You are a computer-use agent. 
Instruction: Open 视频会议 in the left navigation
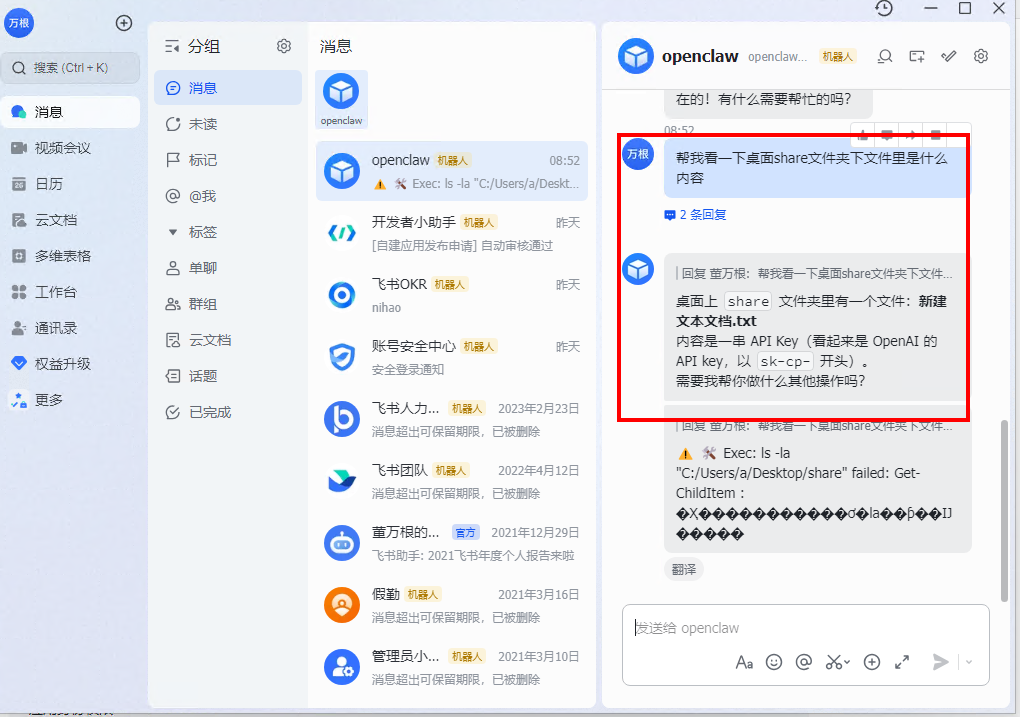62,148
